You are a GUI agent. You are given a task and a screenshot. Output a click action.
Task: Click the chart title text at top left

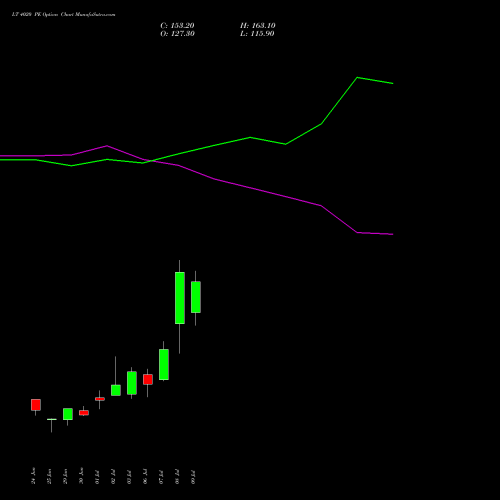click(x=63, y=15)
